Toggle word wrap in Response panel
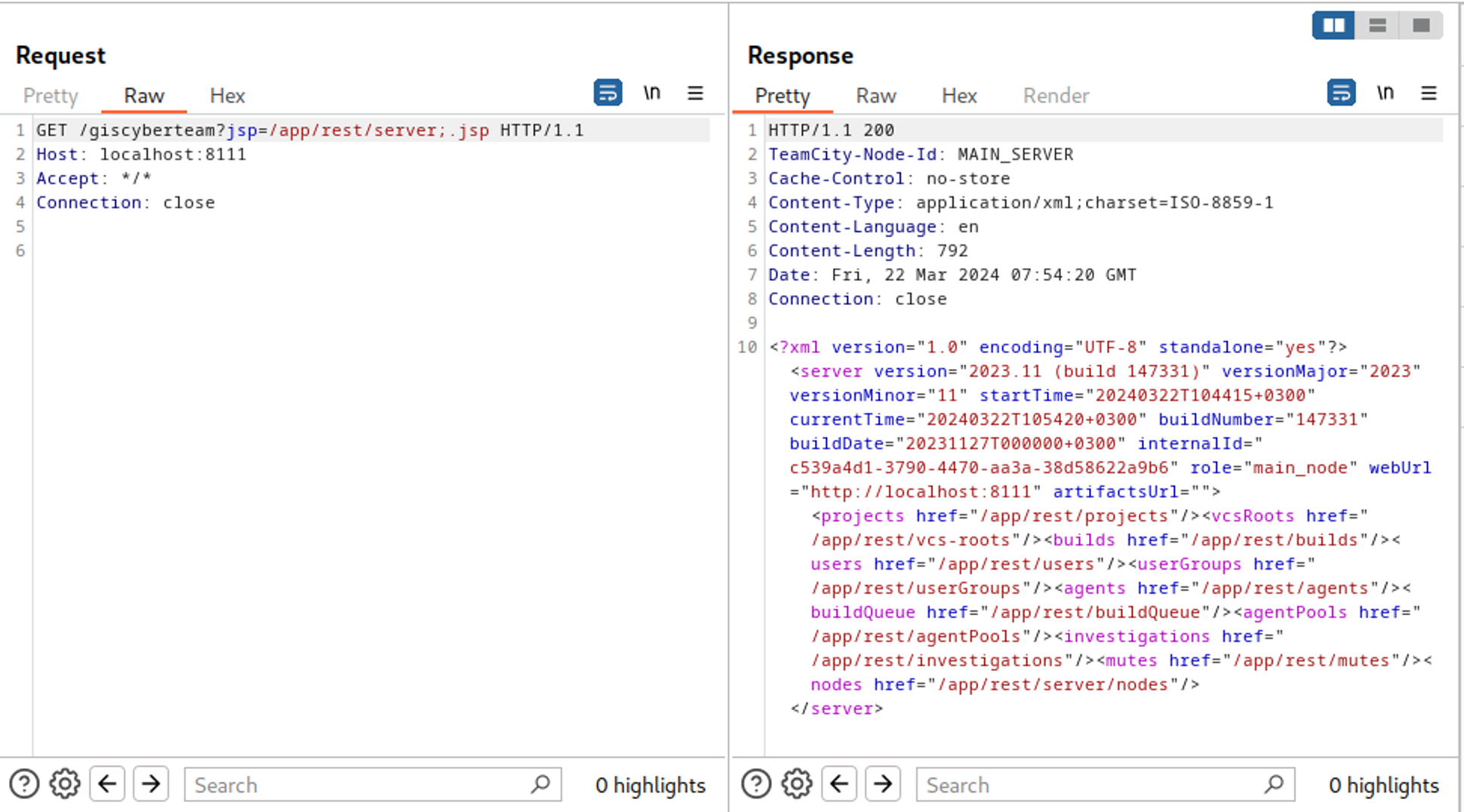 pos(1341,93)
